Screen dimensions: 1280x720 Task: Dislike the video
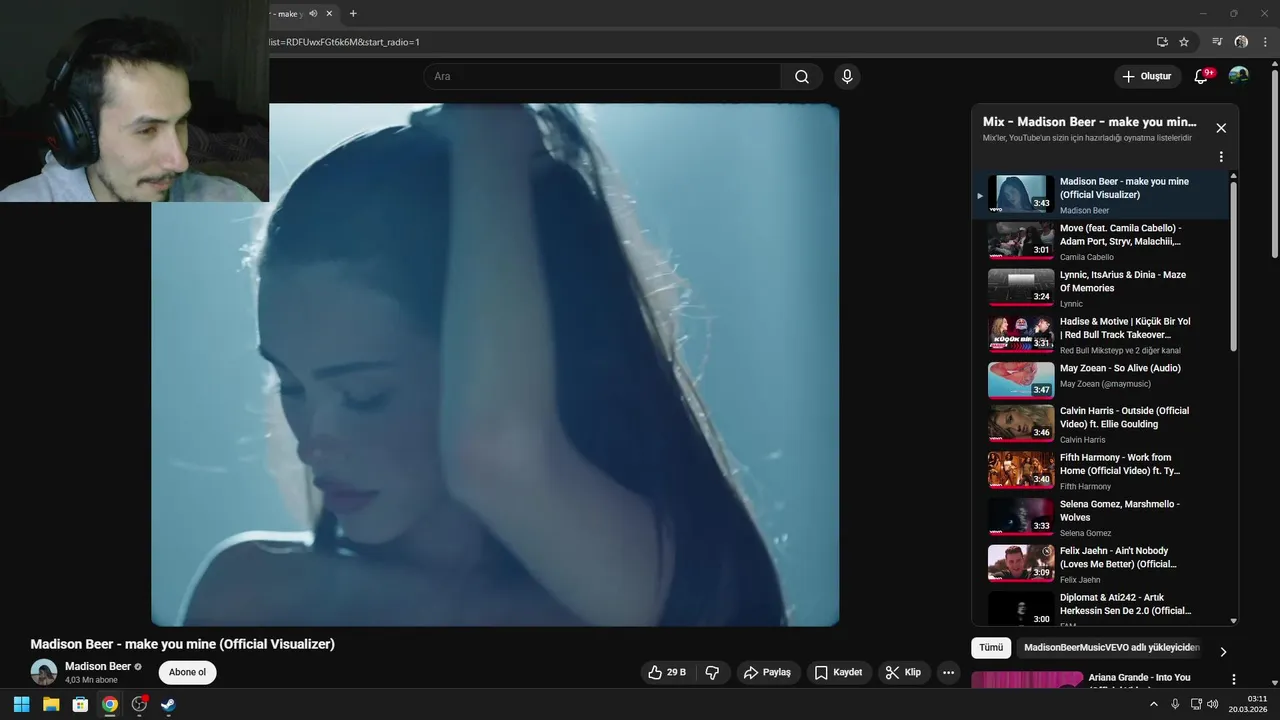(x=713, y=673)
